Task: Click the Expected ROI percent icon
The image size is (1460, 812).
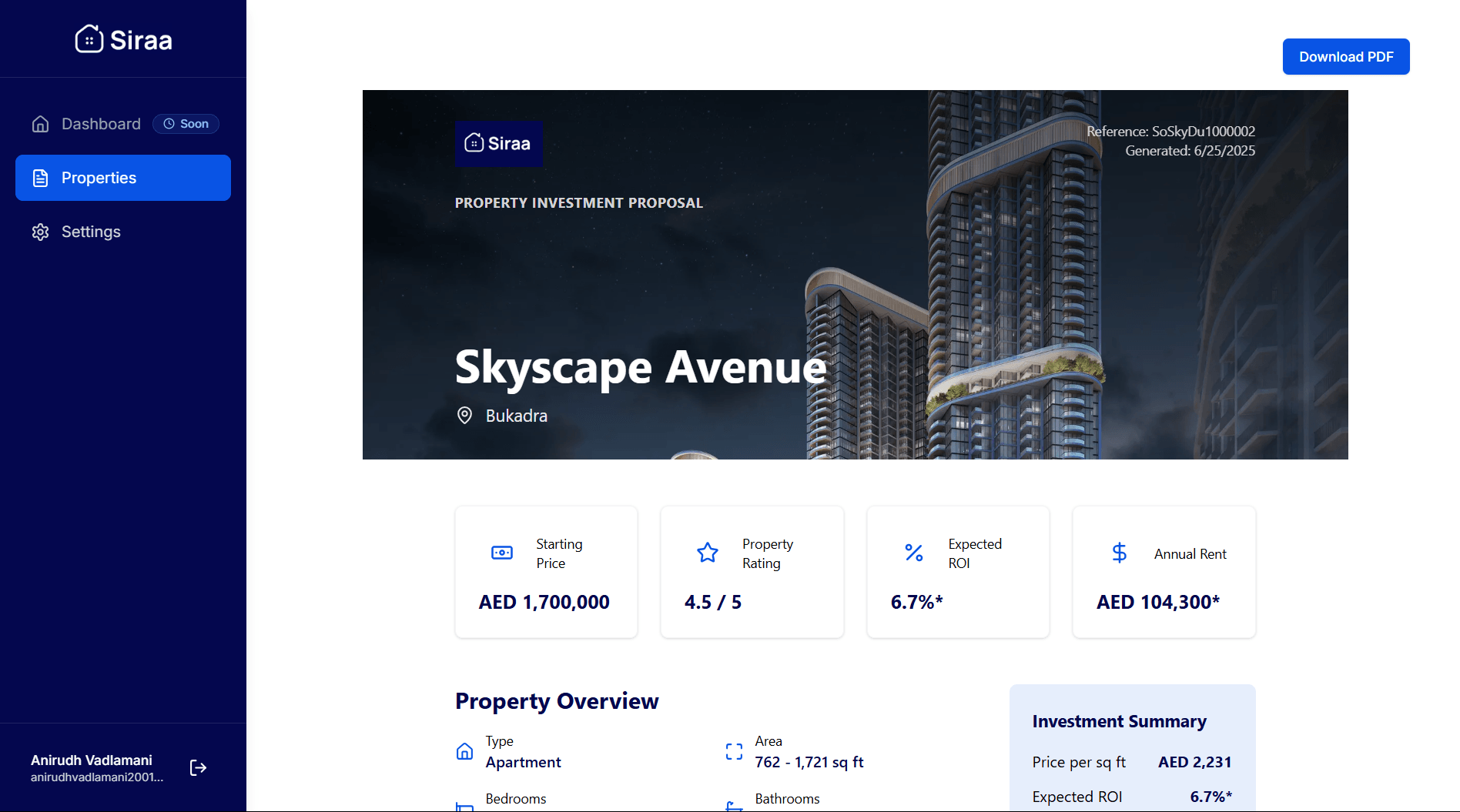Action: coord(913,553)
